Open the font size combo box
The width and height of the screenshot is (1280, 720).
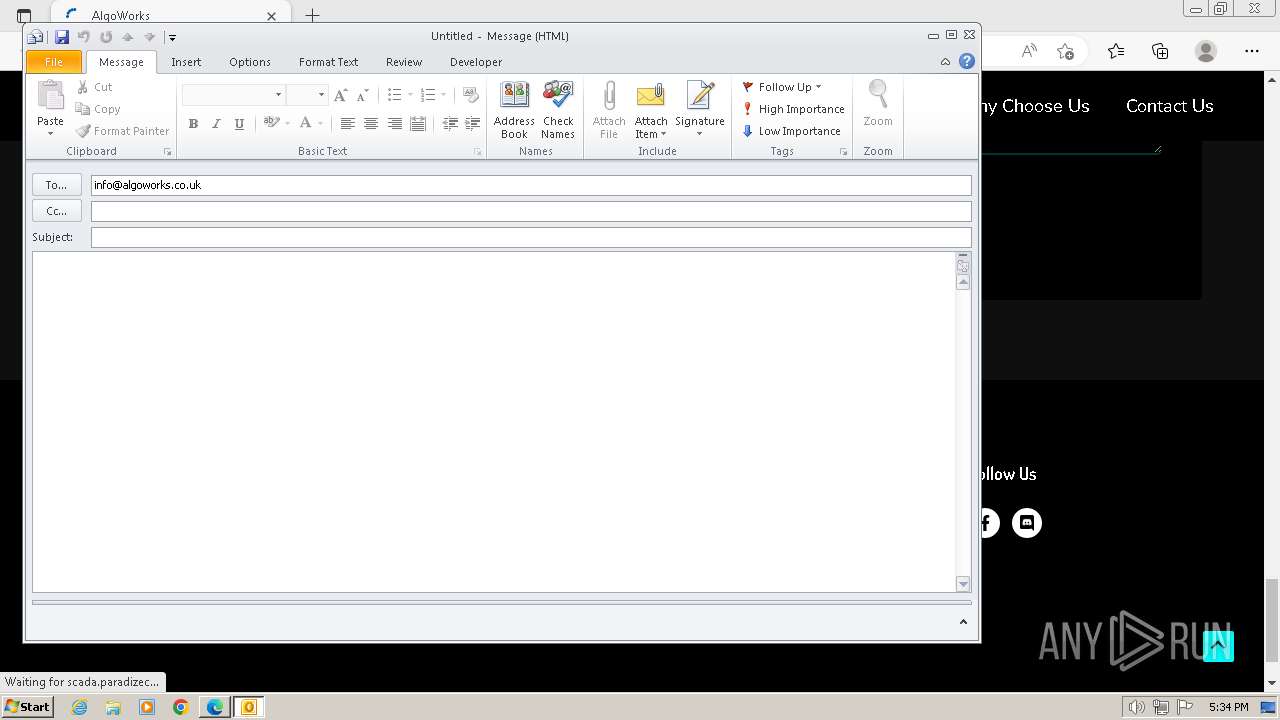click(x=307, y=95)
